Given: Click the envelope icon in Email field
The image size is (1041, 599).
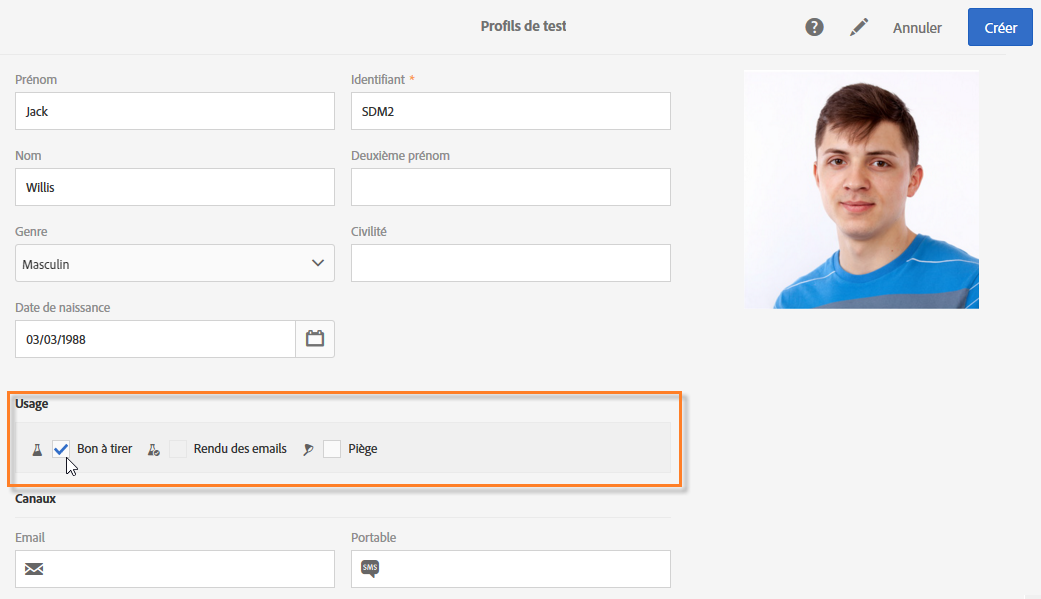Looking at the screenshot, I should 34,569.
